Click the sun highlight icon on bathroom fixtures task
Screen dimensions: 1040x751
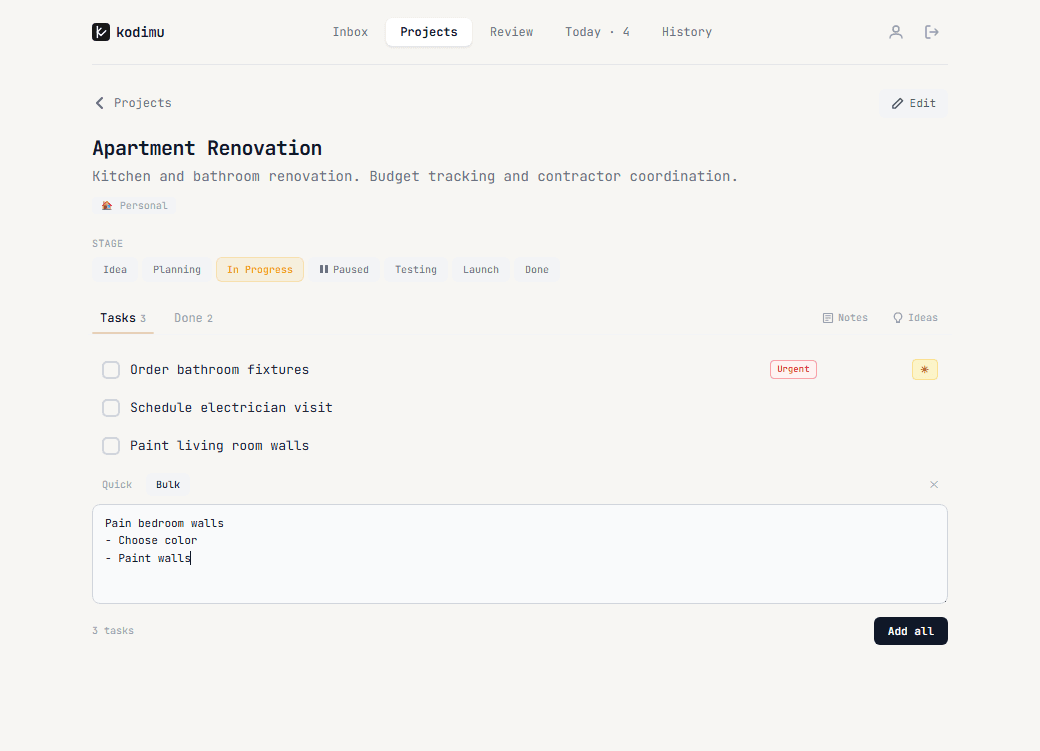pyautogui.click(x=924, y=369)
